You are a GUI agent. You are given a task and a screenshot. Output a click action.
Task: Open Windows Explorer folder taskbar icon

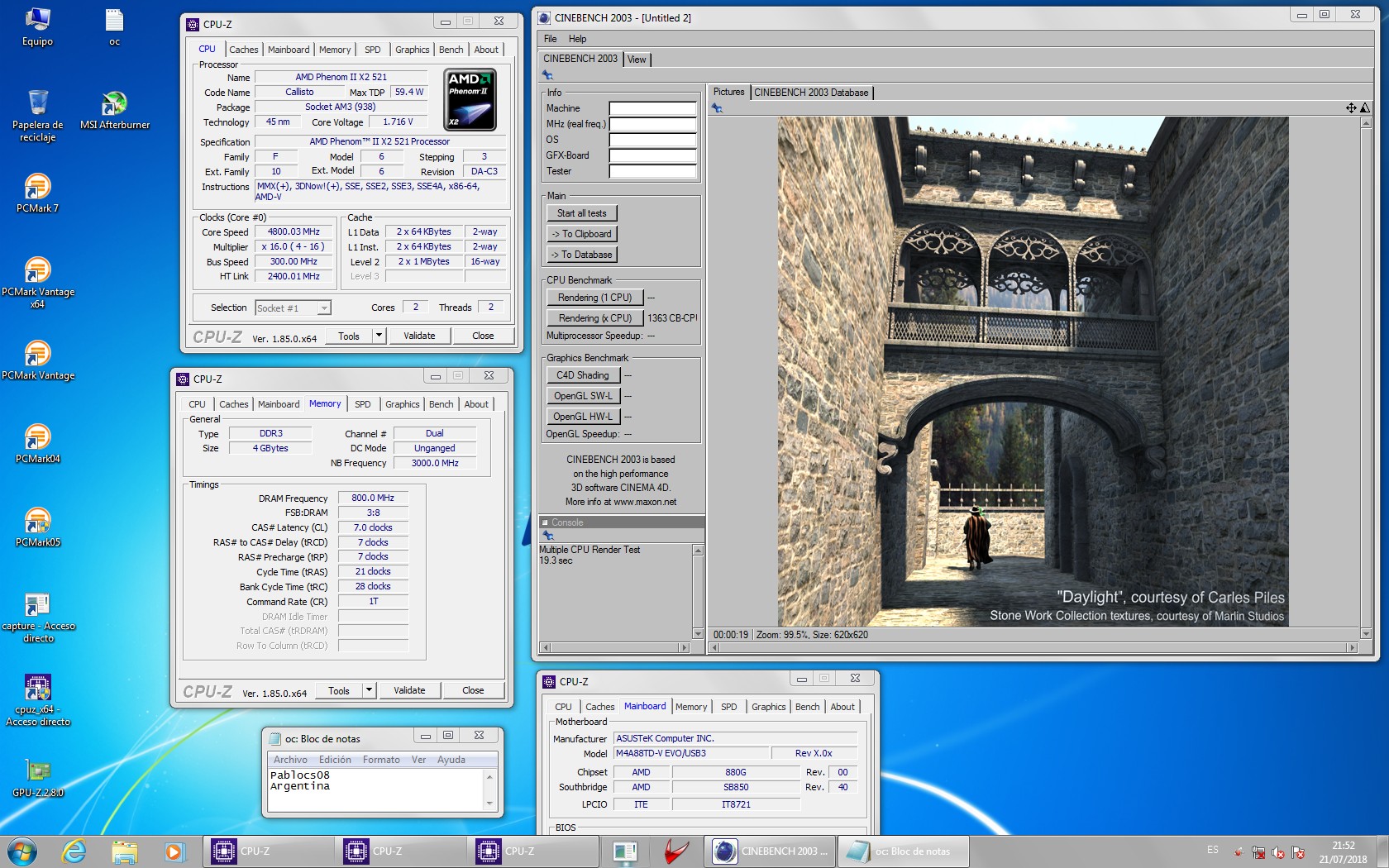124,851
